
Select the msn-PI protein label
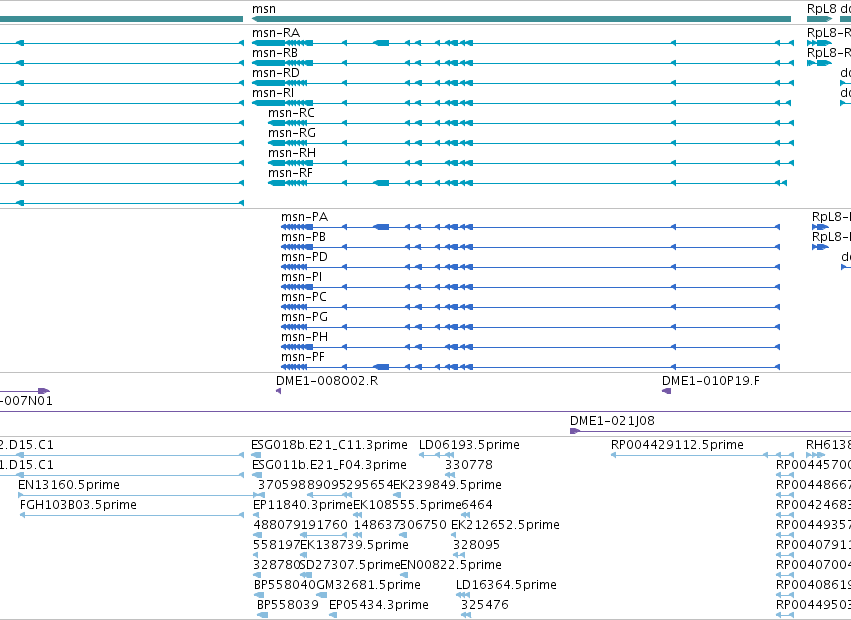(x=302, y=277)
